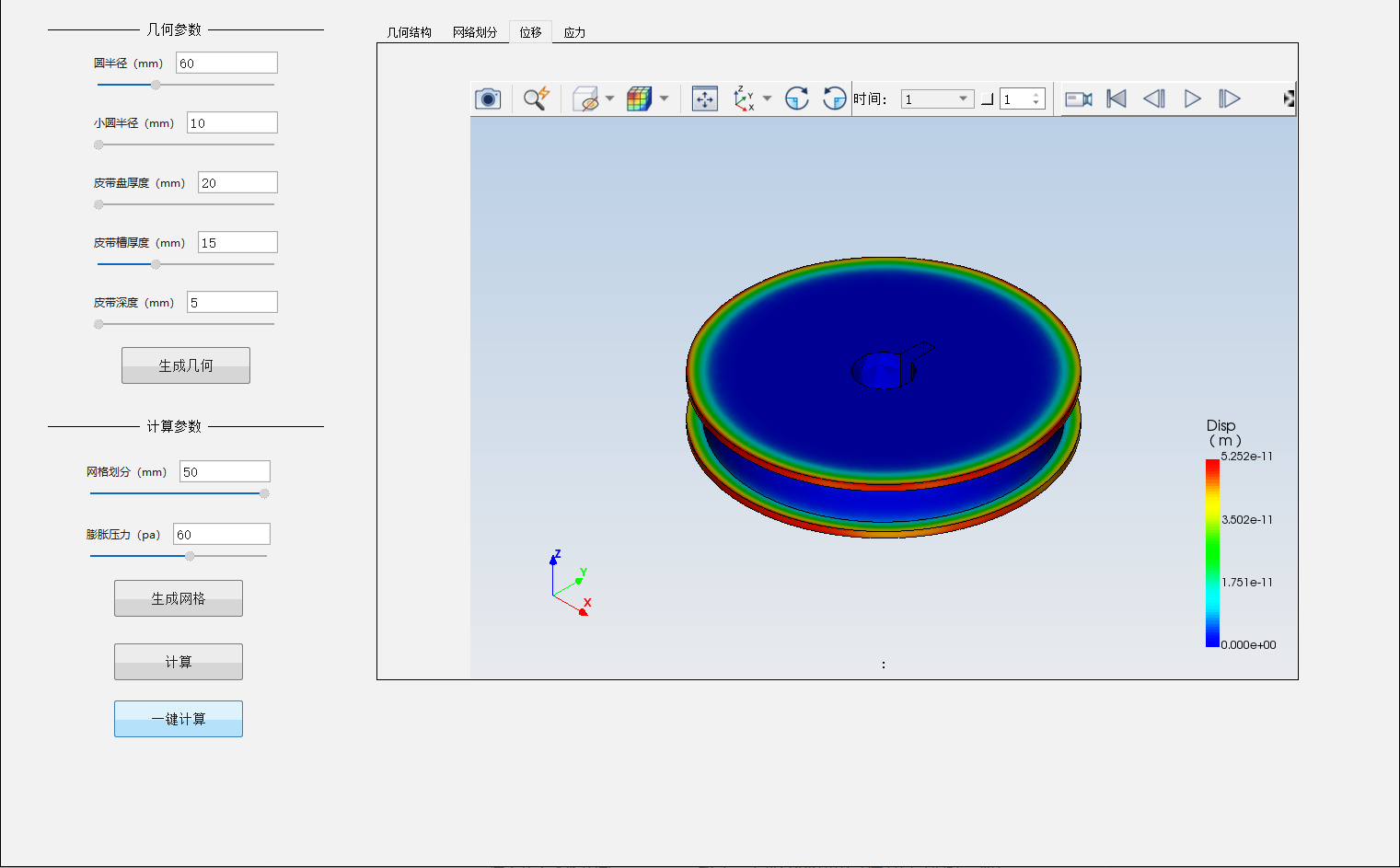Click the 1.751e-11 legend value
1400x868 pixels.
(x=1247, y=582)
